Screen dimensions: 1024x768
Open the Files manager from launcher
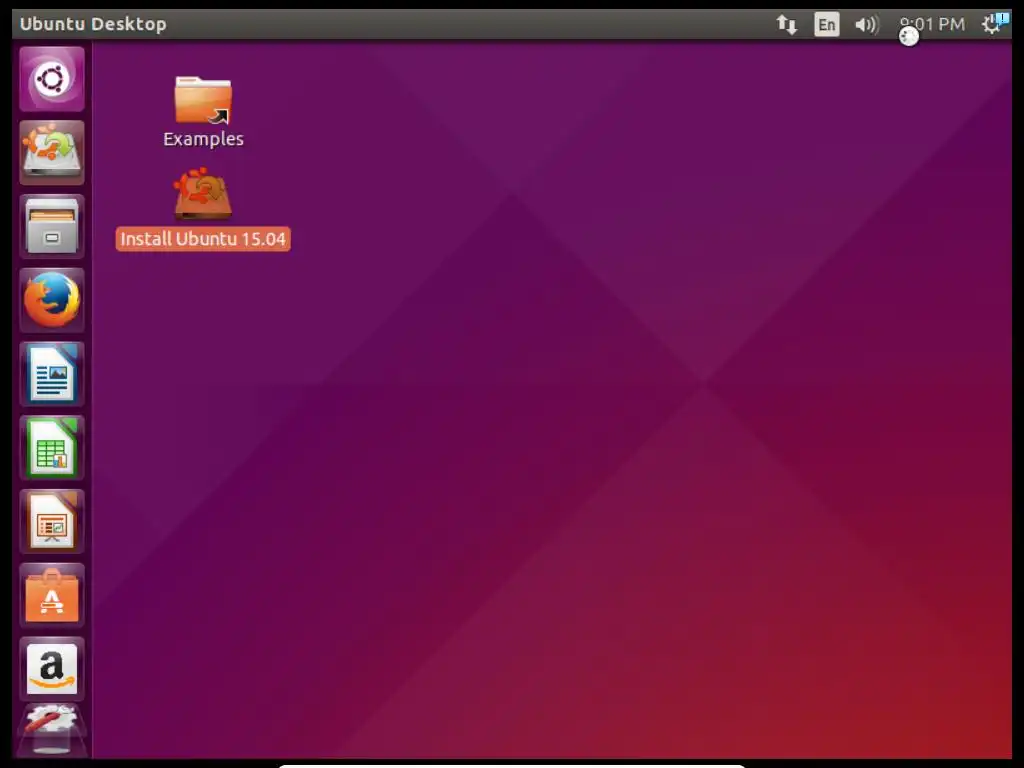[x=52, y=226]
